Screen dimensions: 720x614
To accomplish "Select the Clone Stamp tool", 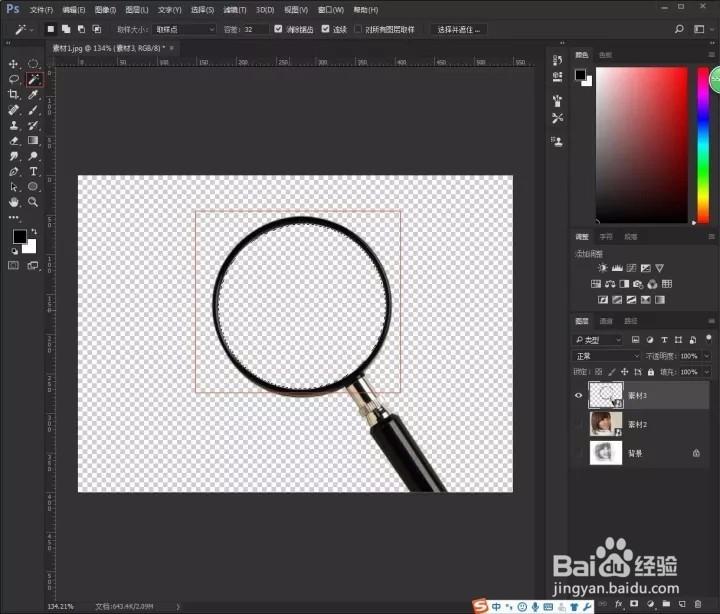I will coord(14,125).
